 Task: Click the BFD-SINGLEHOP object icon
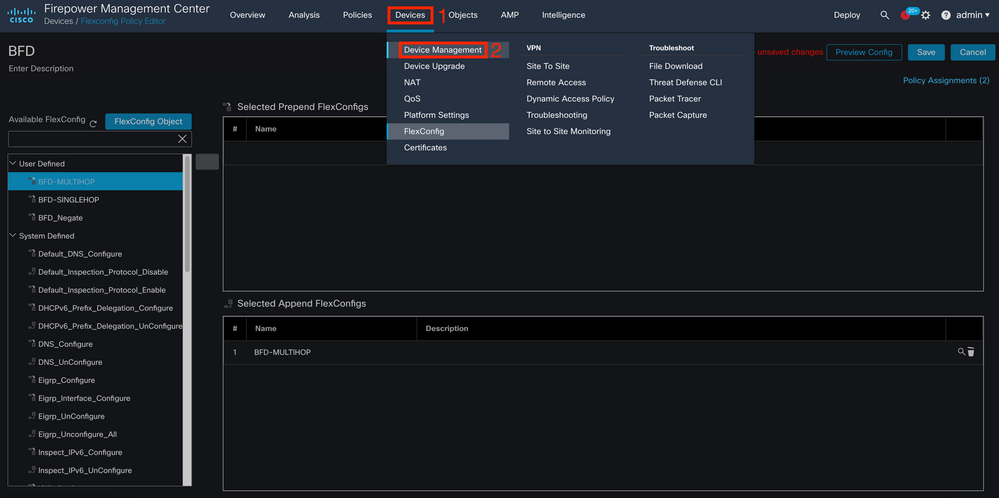[x=32, y=199]
